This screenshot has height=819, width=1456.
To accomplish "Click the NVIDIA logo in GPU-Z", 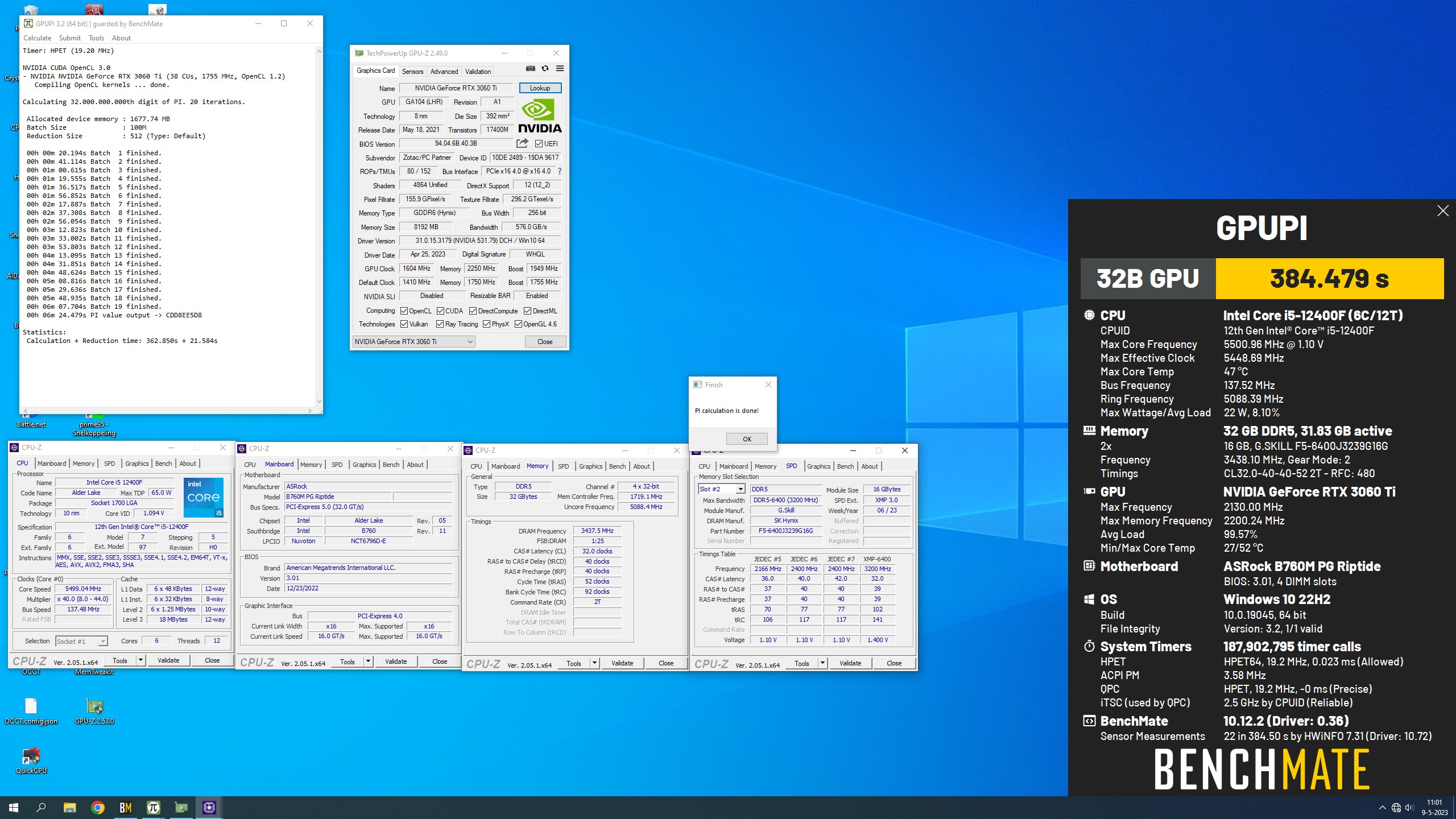I will point(539,116).
